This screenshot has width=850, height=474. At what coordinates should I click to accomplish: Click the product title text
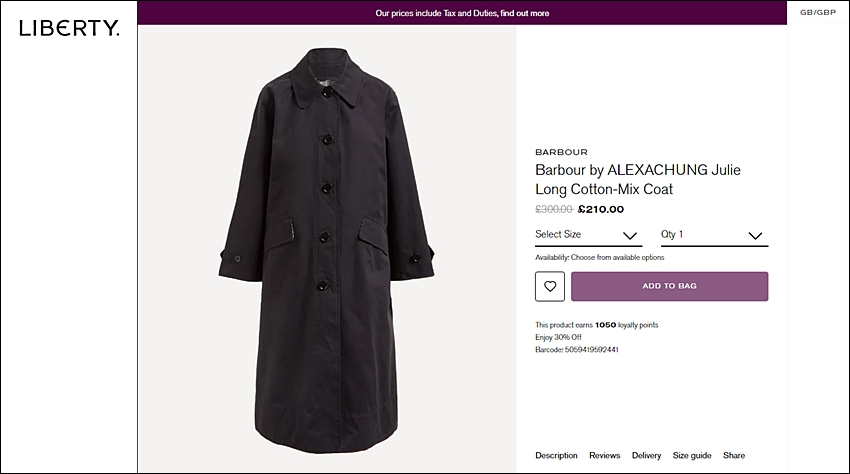pos(638,180)
